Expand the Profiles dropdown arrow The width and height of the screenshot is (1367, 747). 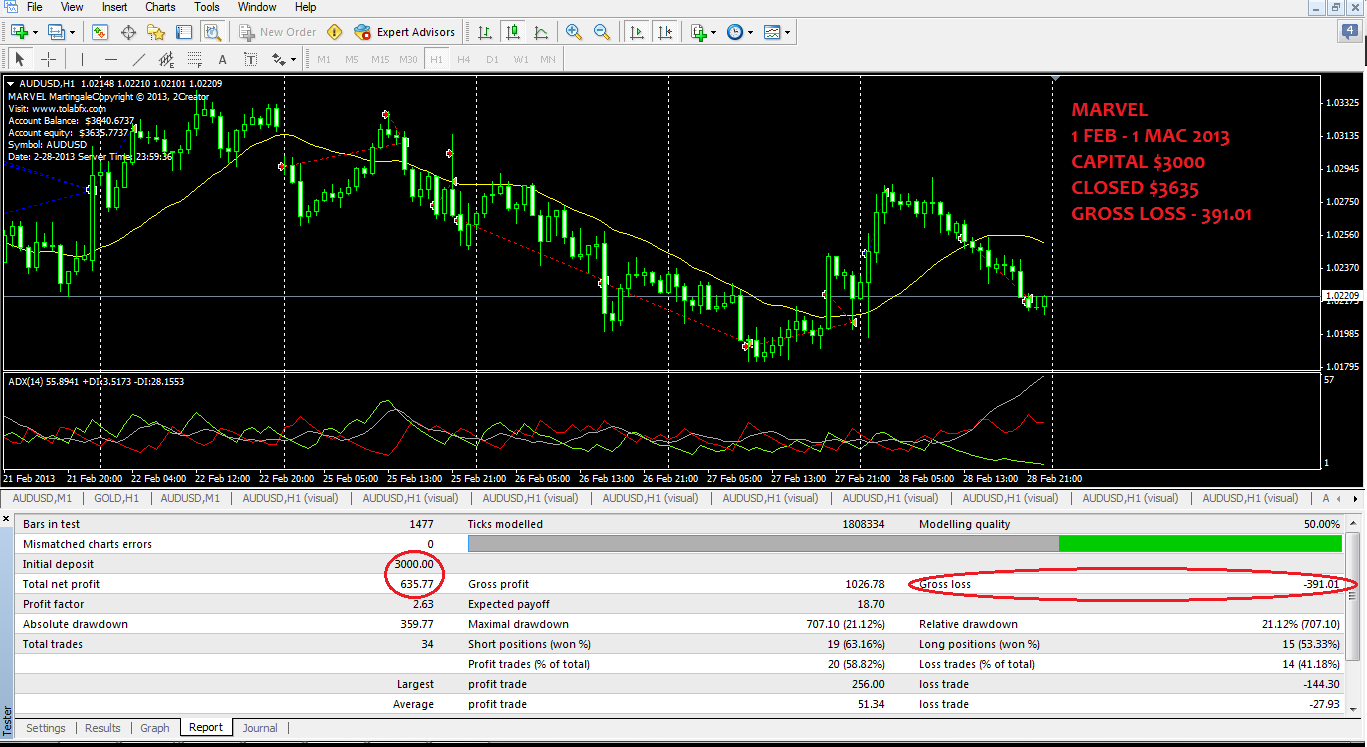pos(71,32)
